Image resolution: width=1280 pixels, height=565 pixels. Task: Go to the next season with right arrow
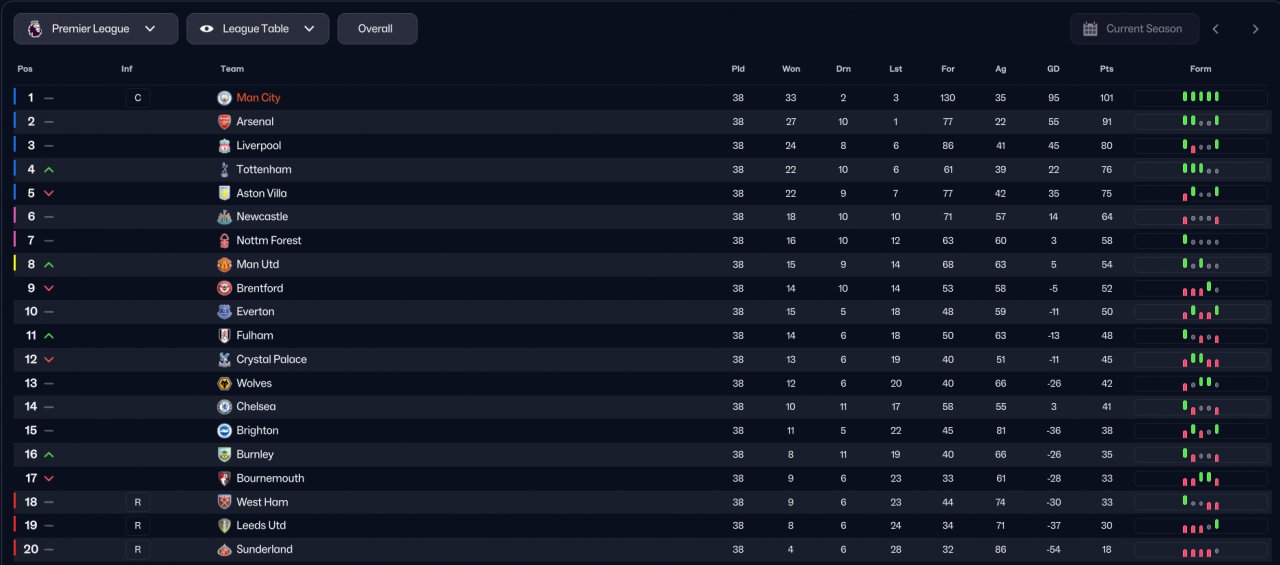[1256, 29]
